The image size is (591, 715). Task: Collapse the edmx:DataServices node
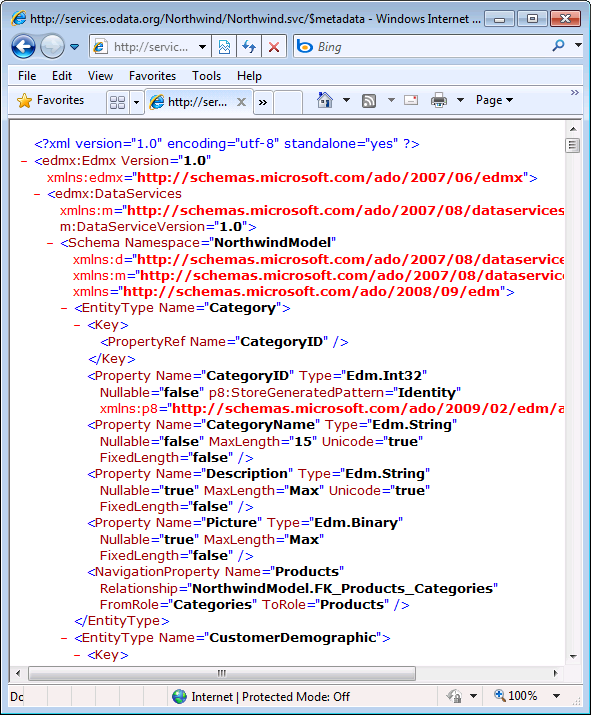coord(37,194)
